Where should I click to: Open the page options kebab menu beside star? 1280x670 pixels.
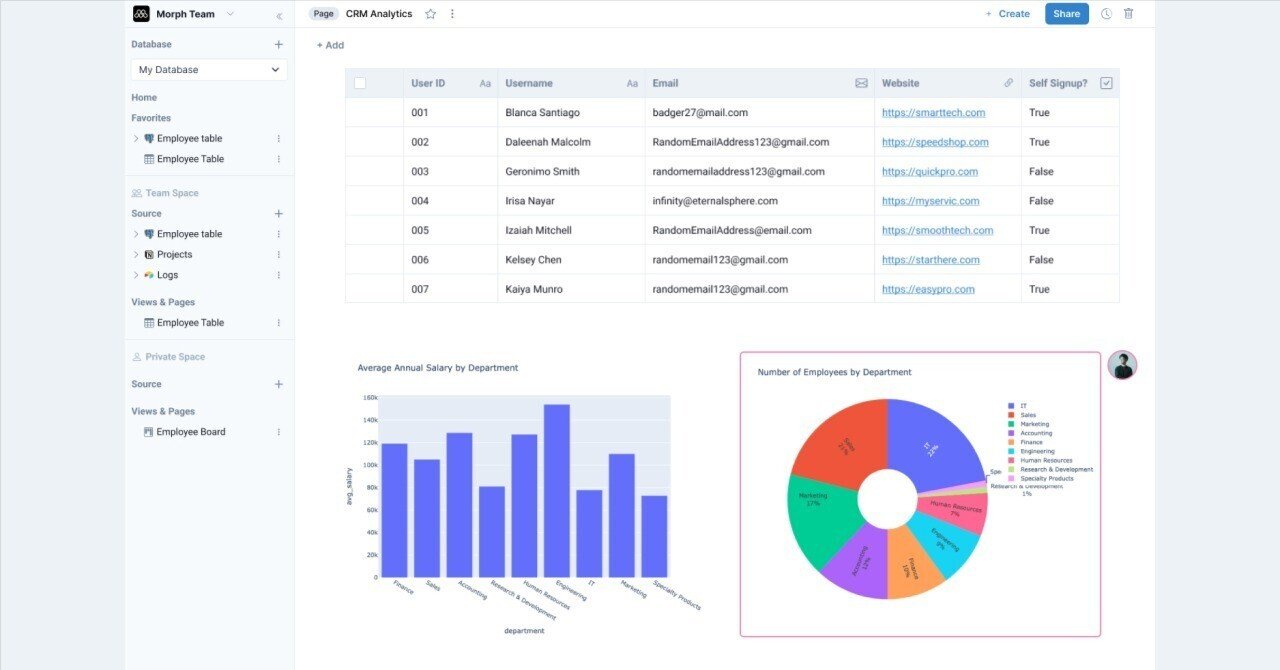coord(452,14)
